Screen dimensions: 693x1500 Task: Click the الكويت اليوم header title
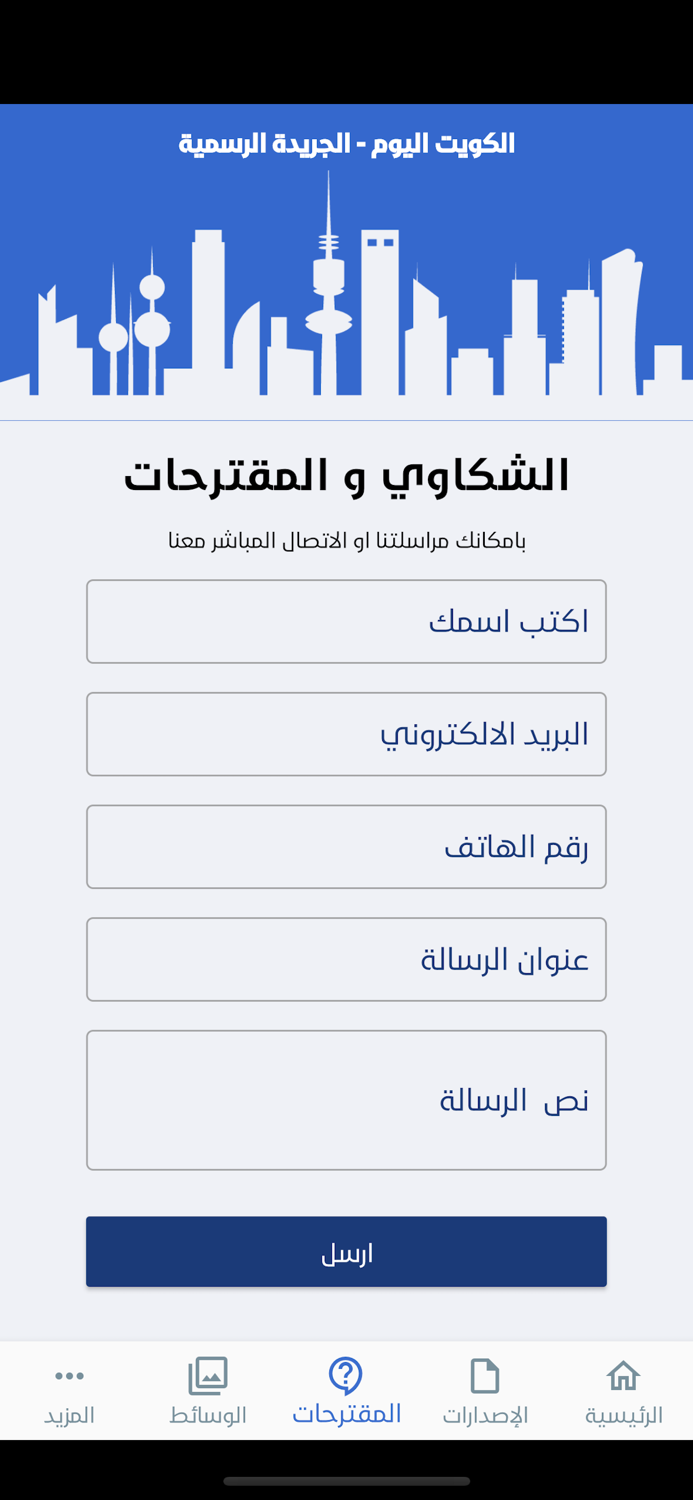pyautogui.click(x=346, y=143)
